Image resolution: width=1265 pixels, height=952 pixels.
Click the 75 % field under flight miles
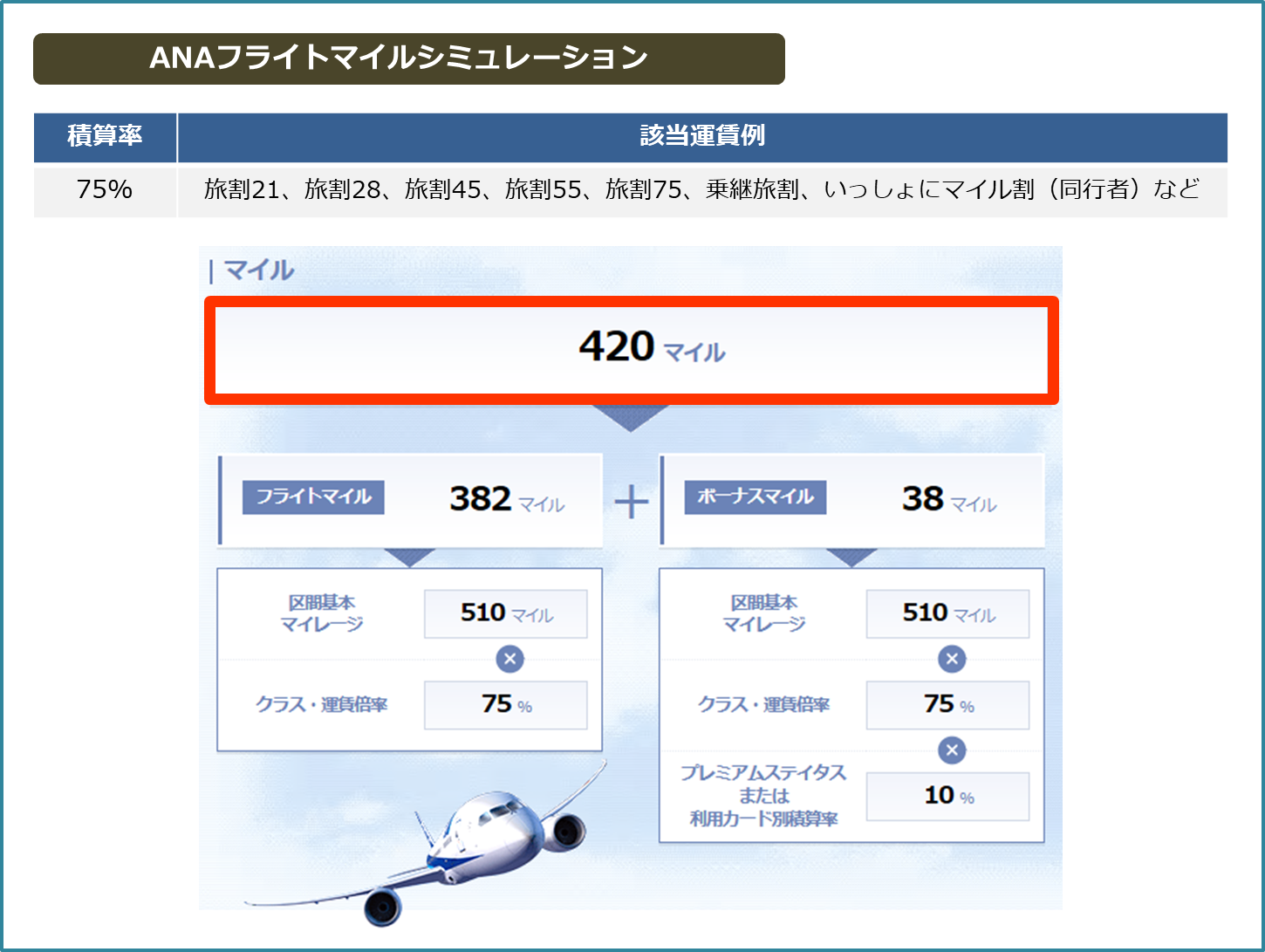coord(506,704)
